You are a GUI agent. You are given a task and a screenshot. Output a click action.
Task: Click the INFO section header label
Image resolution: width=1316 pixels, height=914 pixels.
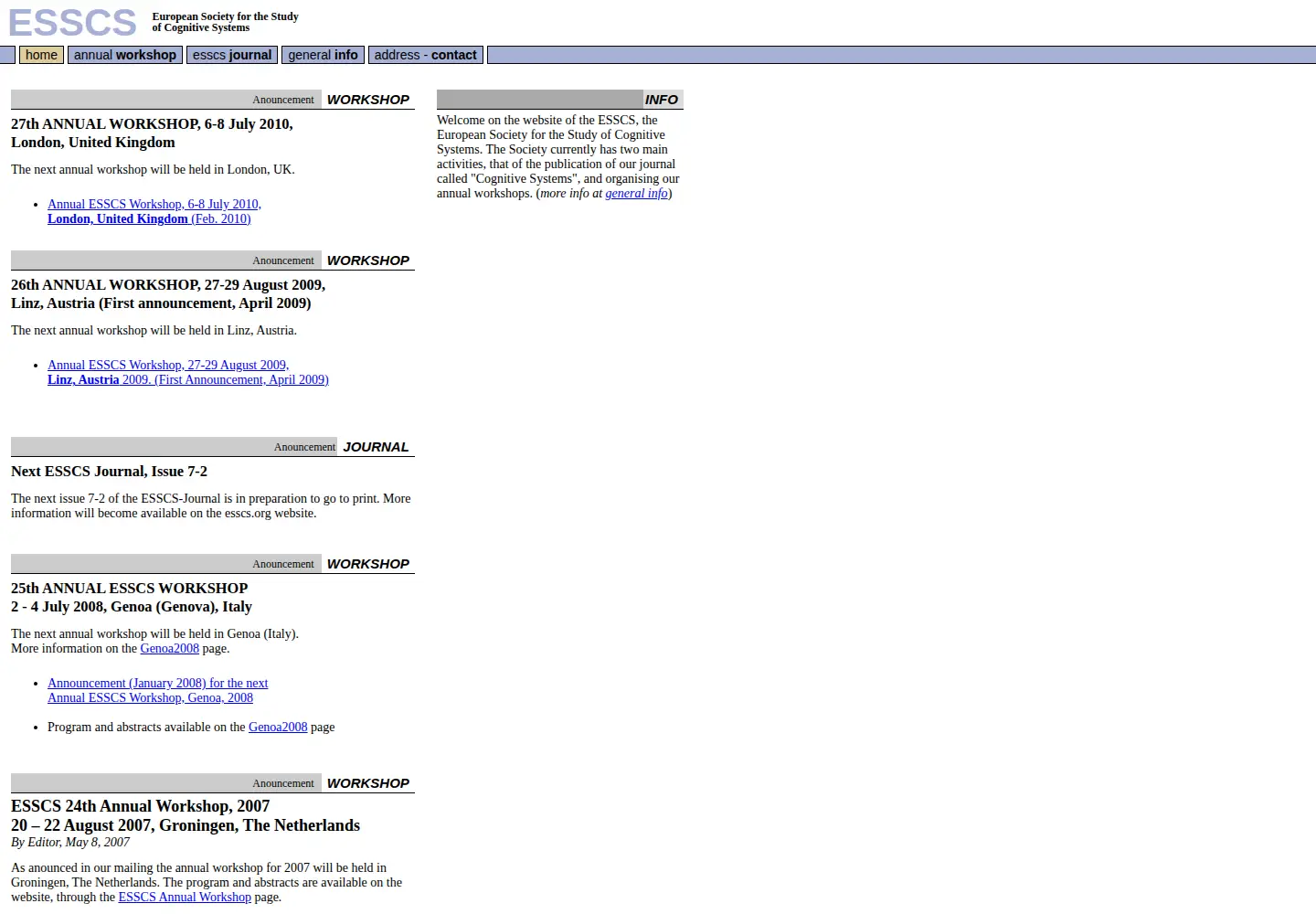(662, 100)
